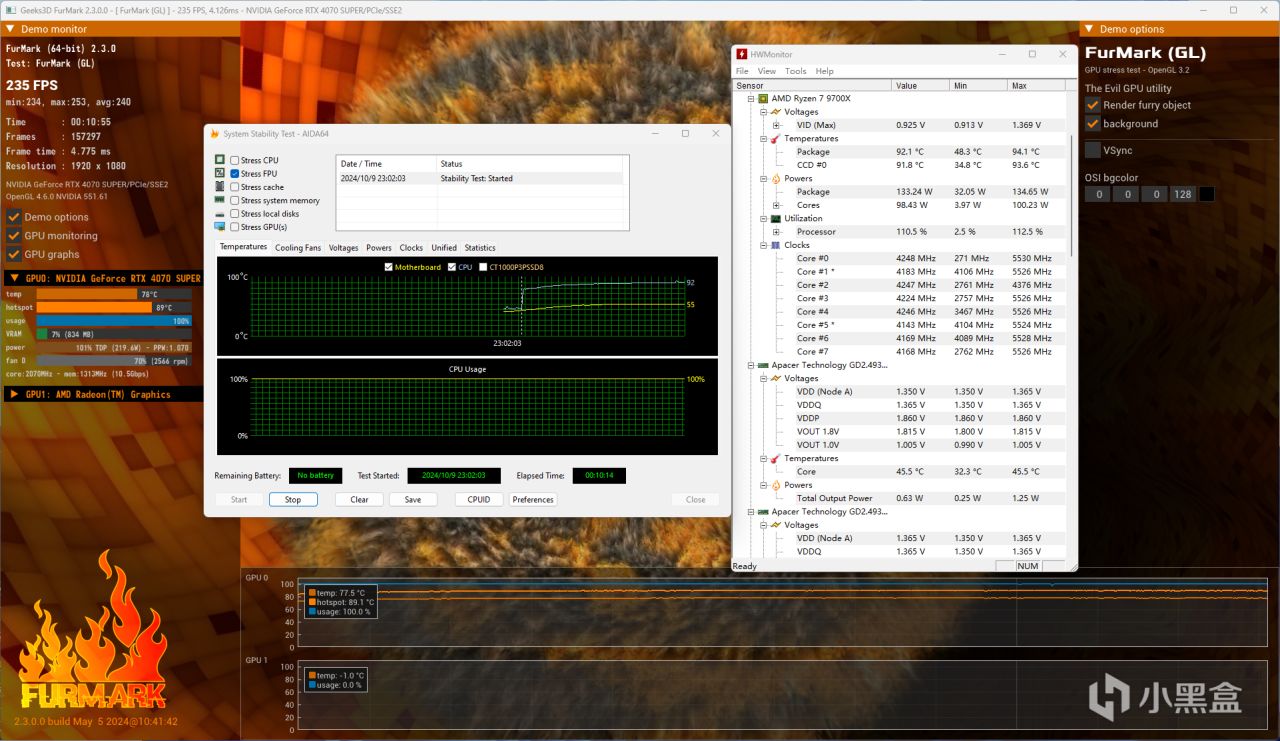Open the Statistics tab in AIDA64

tap(480, 248)
